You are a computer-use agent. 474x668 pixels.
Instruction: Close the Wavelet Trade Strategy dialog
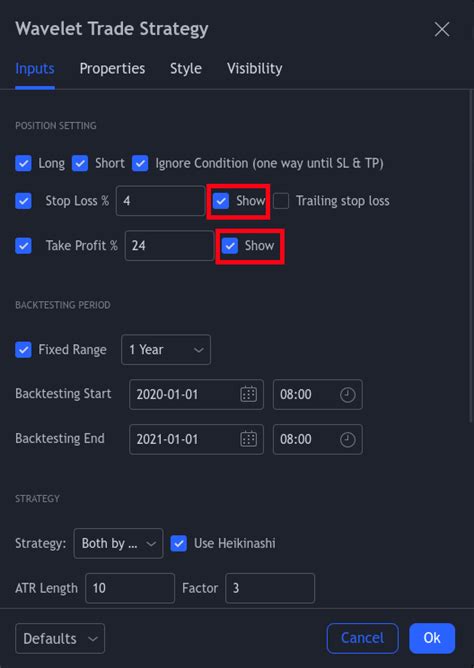tap(442, 29)
